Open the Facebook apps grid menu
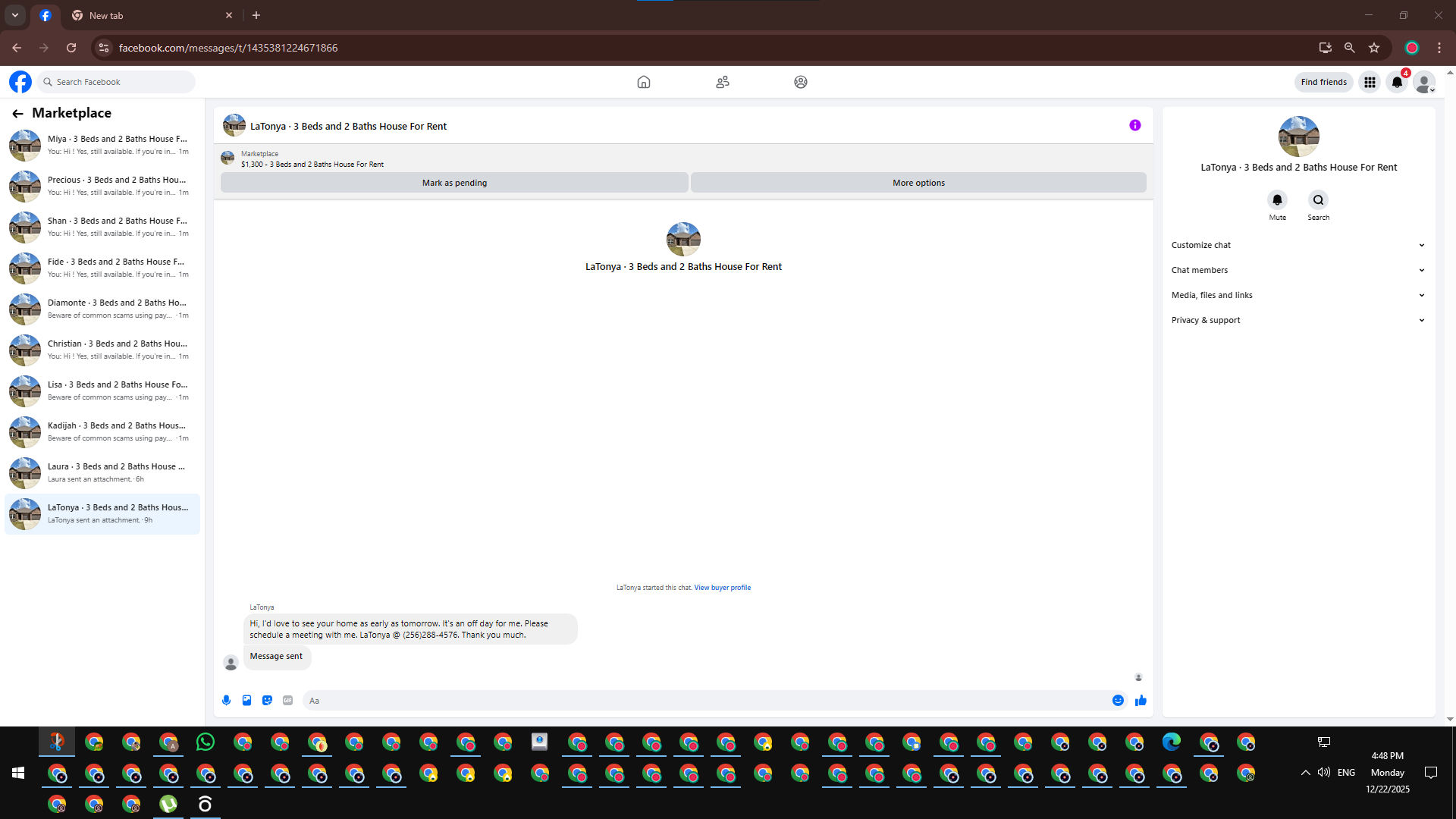This screenshot has width=1456, height=819. pos(1370,82)
